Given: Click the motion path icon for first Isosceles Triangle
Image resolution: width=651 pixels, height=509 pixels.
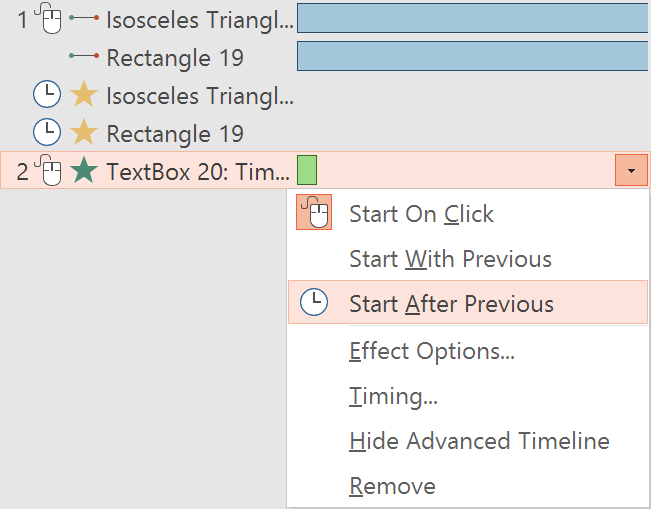Looking at the screenshot, I should click(x=84, y=18).
